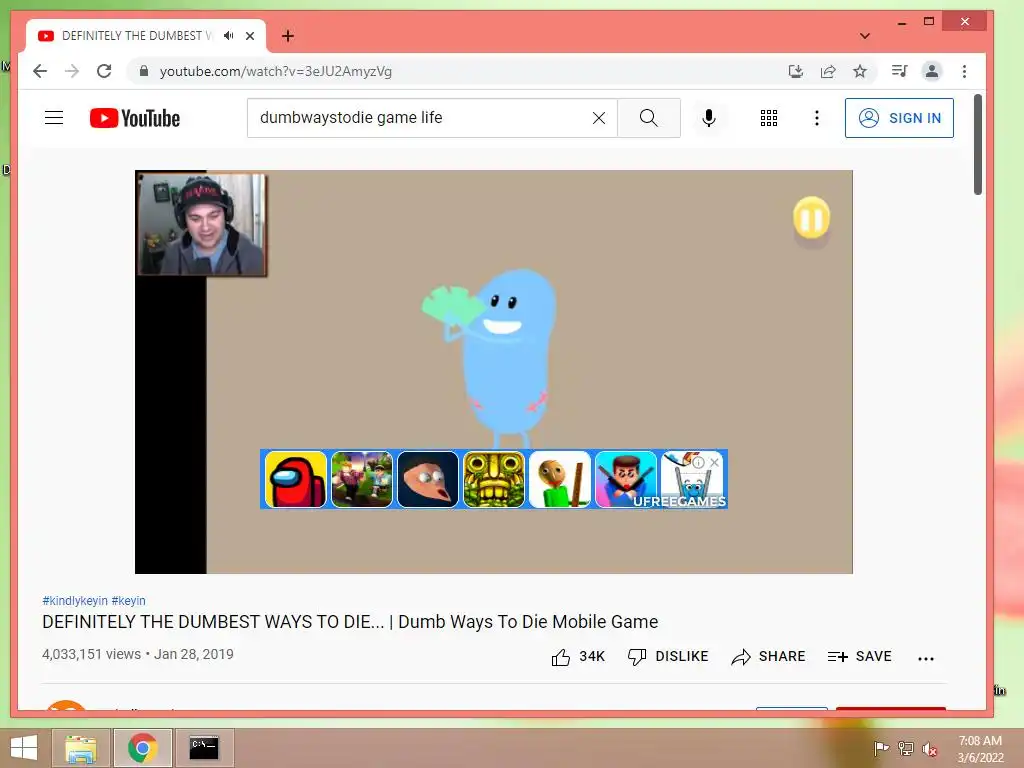
Task: Click the 4,033,151 views text
Action: tap(91, 654)
